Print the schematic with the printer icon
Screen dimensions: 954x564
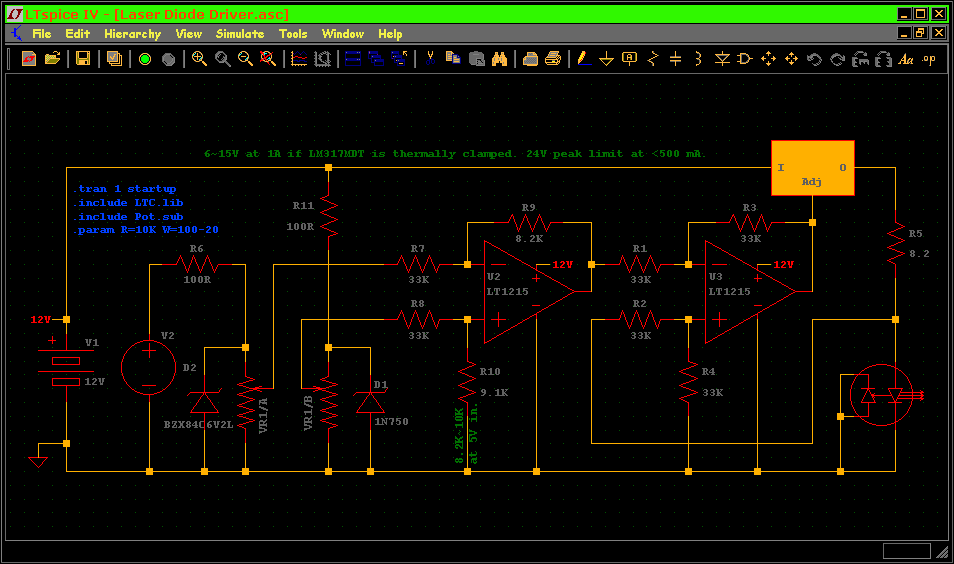(x=553, y=58)
